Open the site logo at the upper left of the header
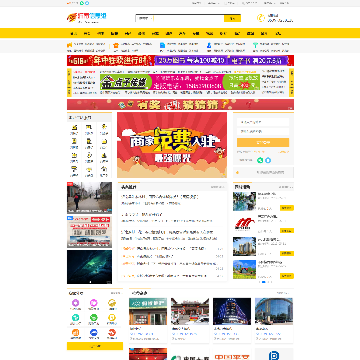Viewport: 360px width, 360px height. 86,17
